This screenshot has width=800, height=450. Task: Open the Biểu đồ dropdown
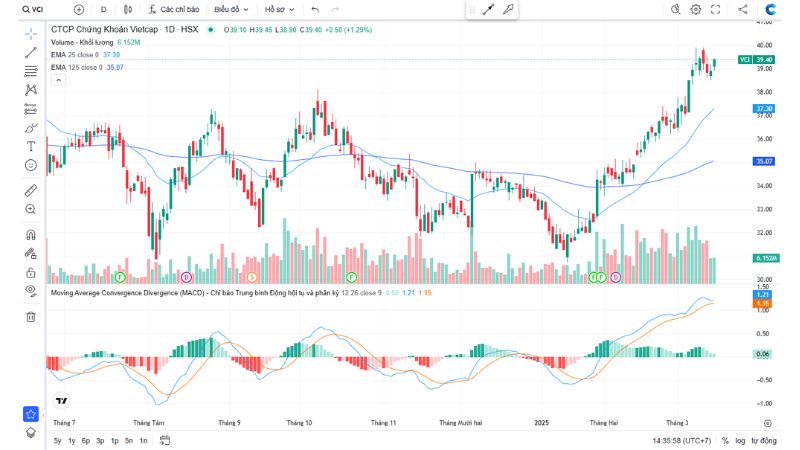click(x=231, y=9)
